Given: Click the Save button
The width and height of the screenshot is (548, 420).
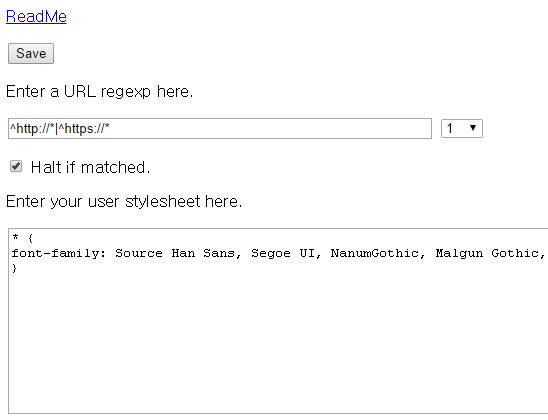Looking at the screenshot, I should click(x=31, y=53).
